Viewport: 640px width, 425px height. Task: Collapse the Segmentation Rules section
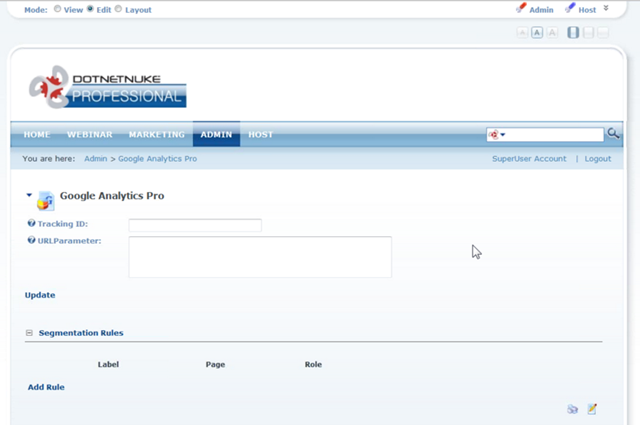(x=29, y=333)
